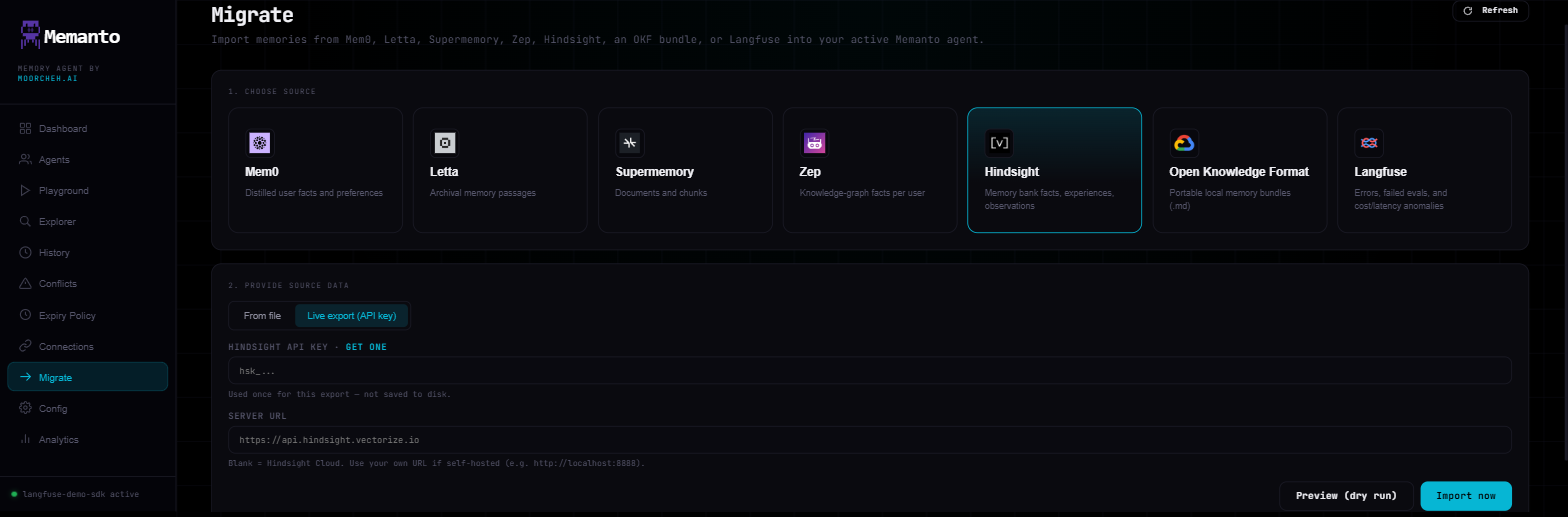Screen dimensions: 1568x517
Task: Click the Langfuse logo icon
Action: [1368, 143]
